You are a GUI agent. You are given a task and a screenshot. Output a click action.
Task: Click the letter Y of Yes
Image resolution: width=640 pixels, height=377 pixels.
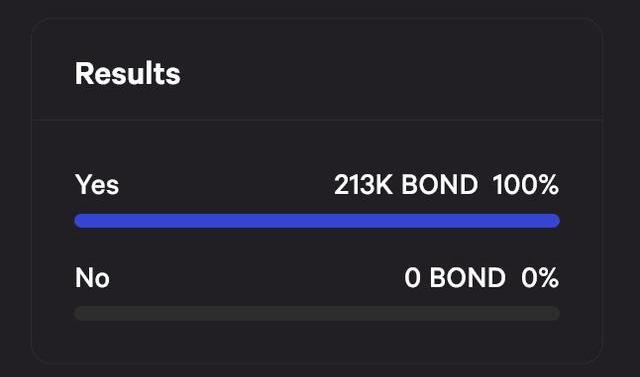(83, 184)
